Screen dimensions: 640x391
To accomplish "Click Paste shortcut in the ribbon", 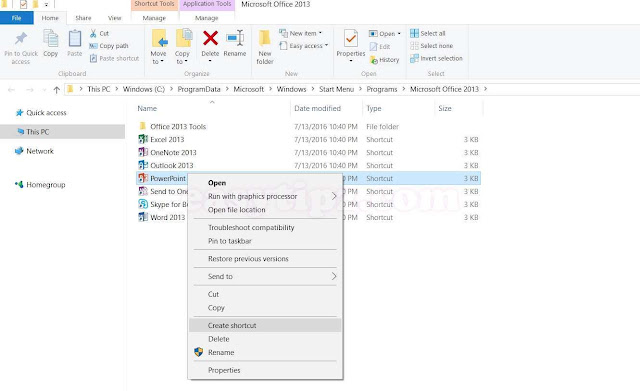I will [x=114, y=58].
